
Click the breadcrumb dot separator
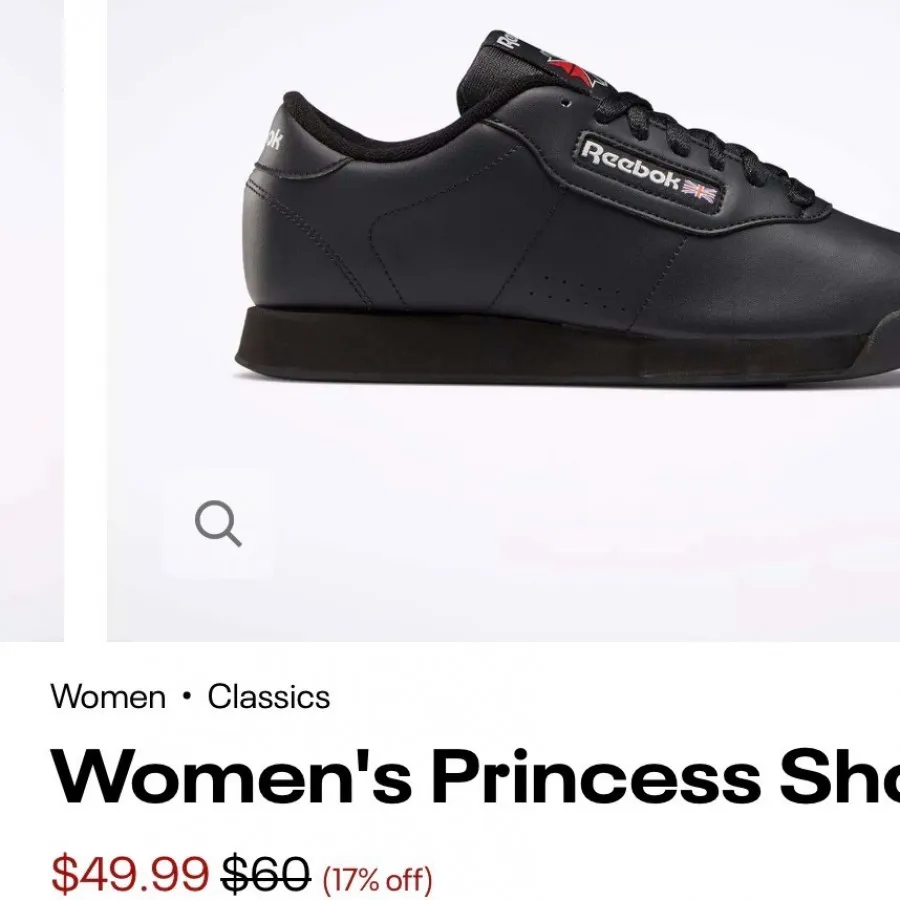click(x=186, y=697)
